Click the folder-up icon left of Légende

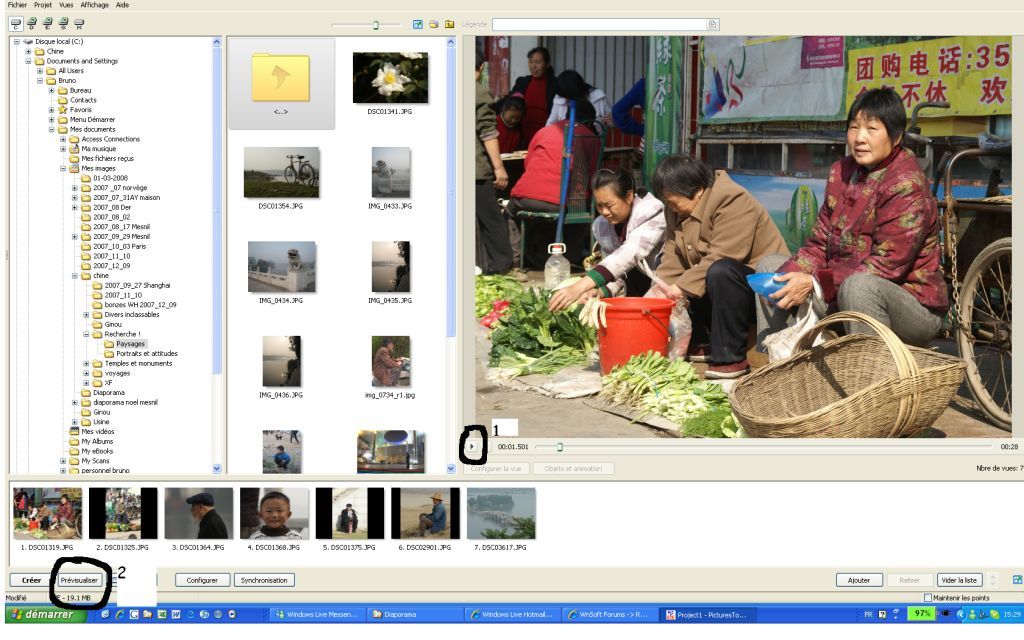pyautogui.click(x=450, y=24)
